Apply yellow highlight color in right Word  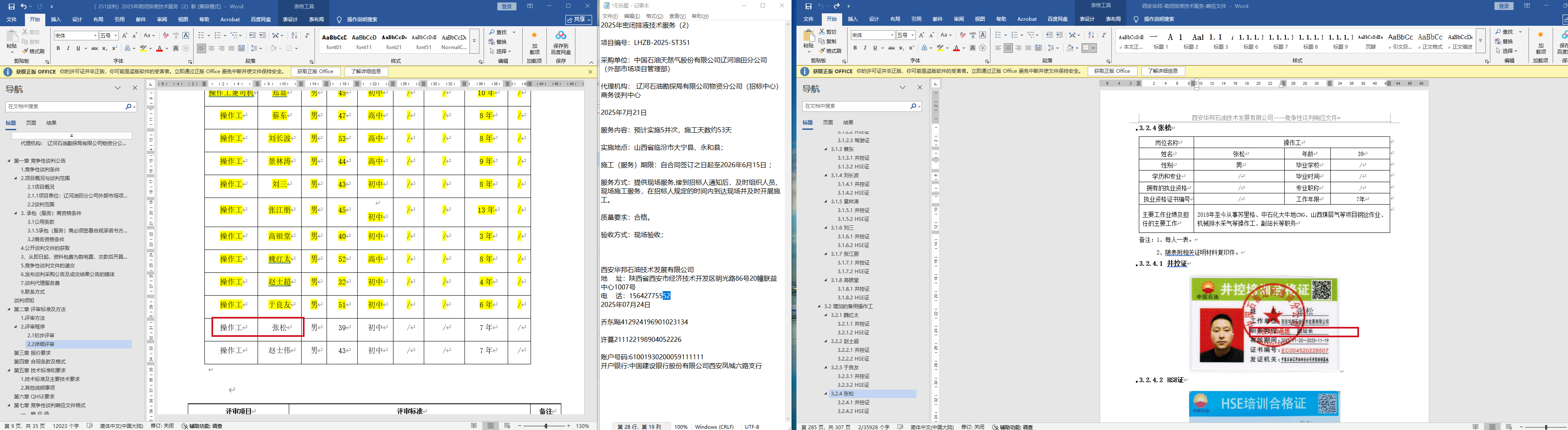tap(941, 48)
